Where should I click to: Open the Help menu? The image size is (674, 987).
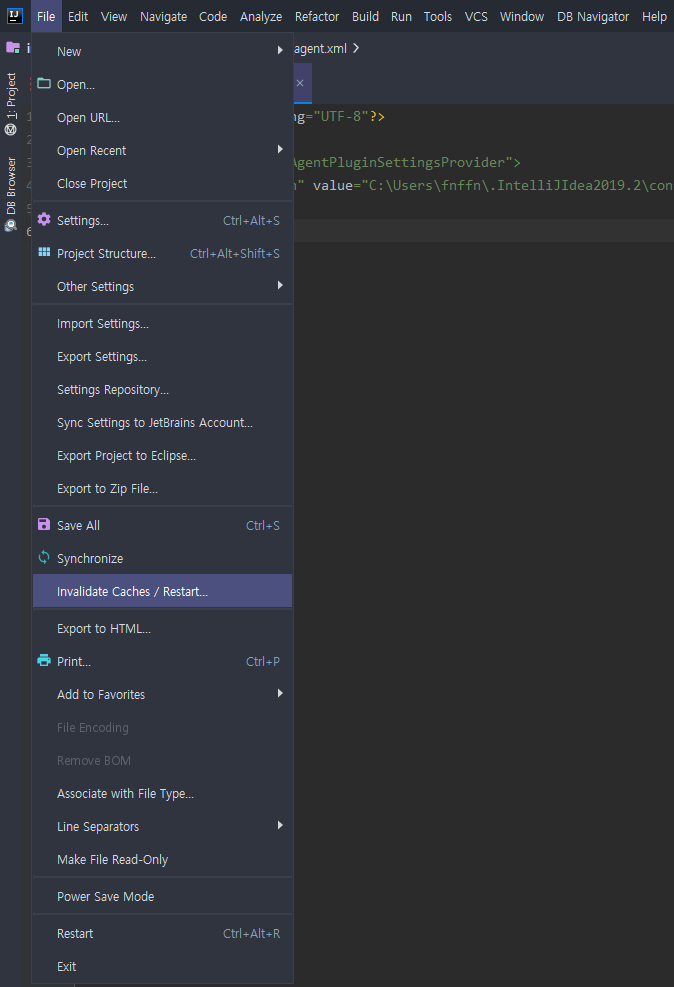click(654, 16)
